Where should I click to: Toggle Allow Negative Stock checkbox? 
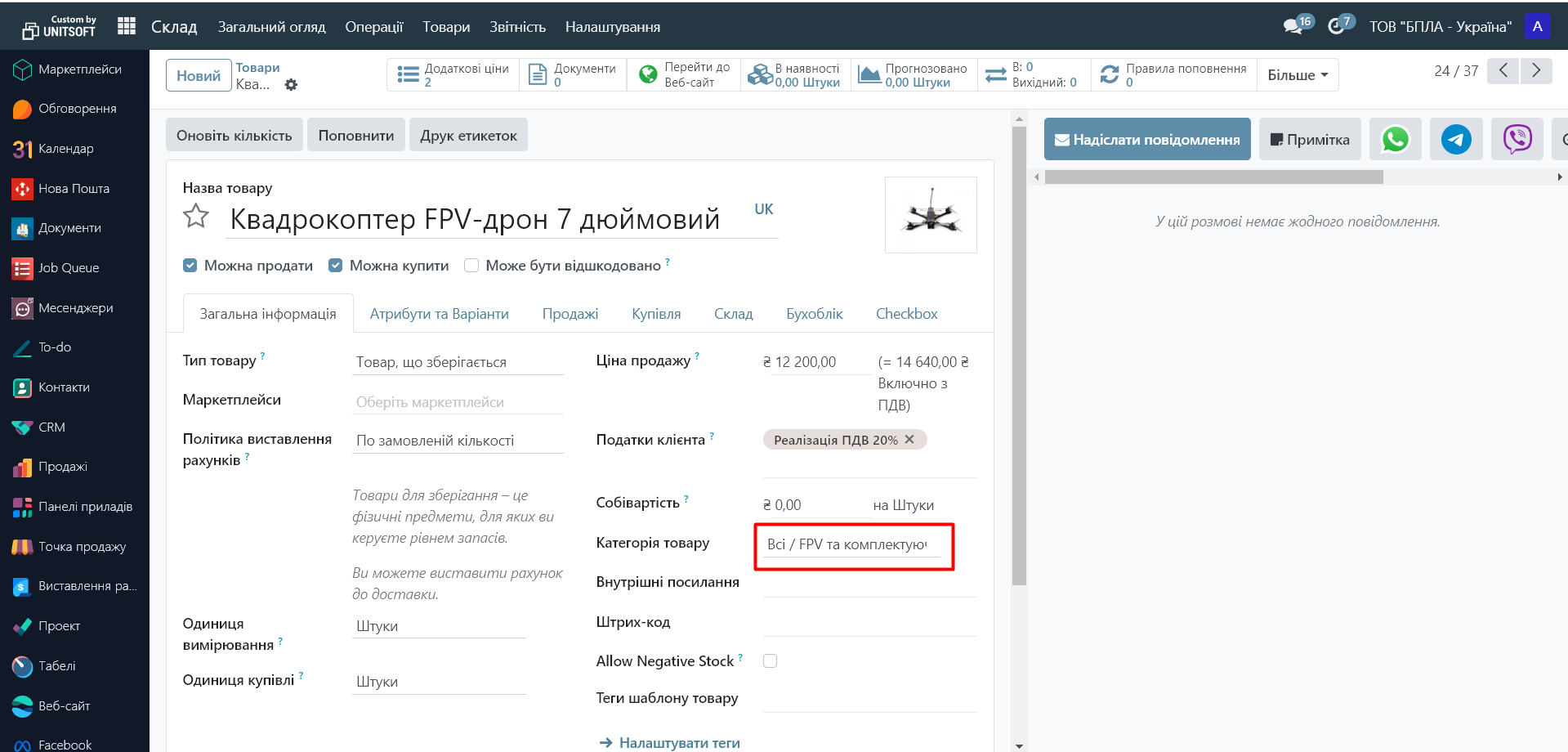[770, 661]
